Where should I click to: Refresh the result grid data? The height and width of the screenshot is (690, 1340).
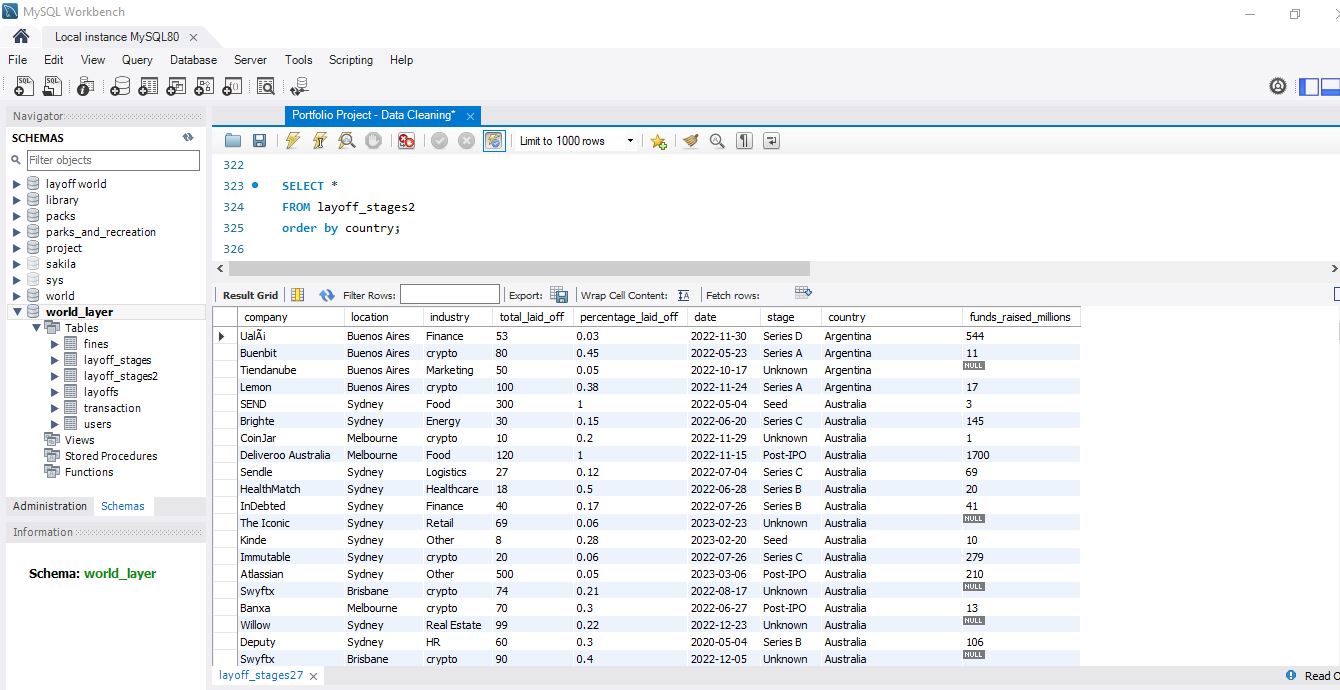[327, 295]
